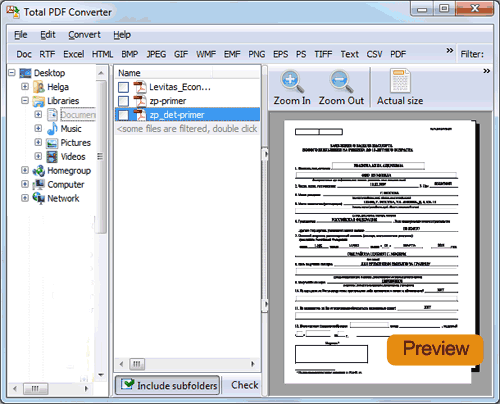
Task: Click the PDF icon next to Levitas_Econ
Action: point(140,87)
